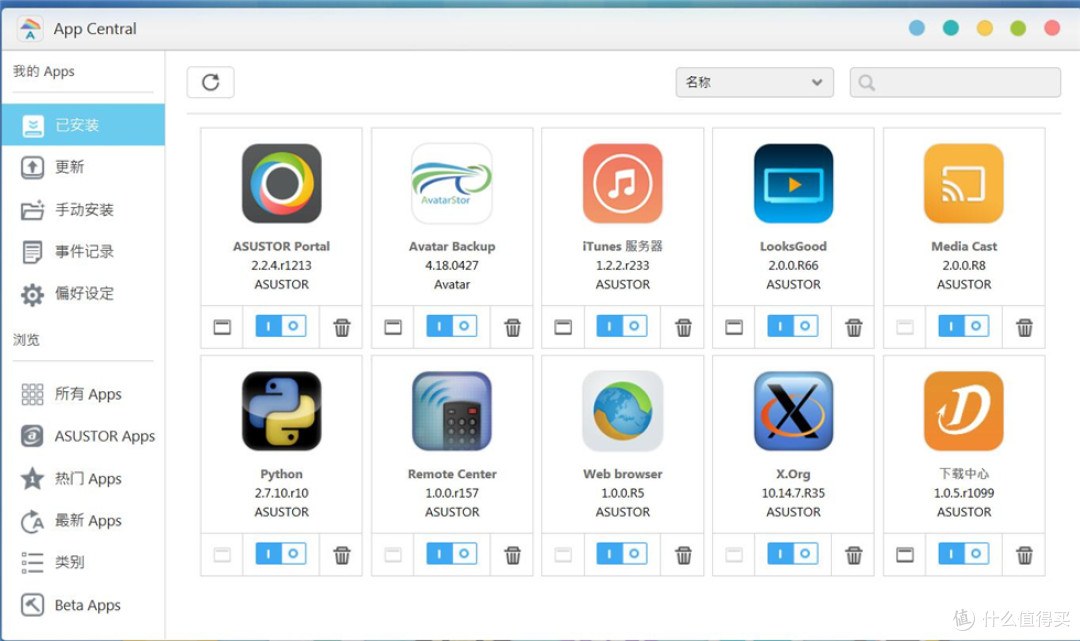Browse 最新 Apps category
Image resolution: width=1080 pixels, height=641 pixels.
83,521
